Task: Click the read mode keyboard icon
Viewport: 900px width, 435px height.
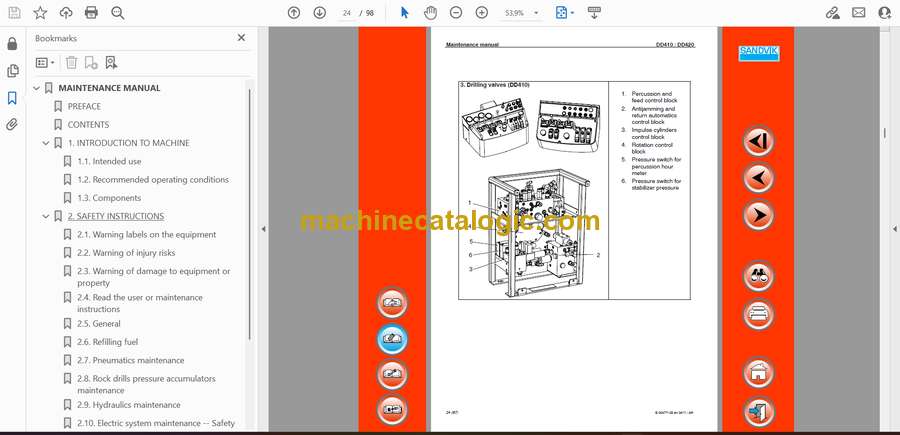Action: tap(594, 13)
